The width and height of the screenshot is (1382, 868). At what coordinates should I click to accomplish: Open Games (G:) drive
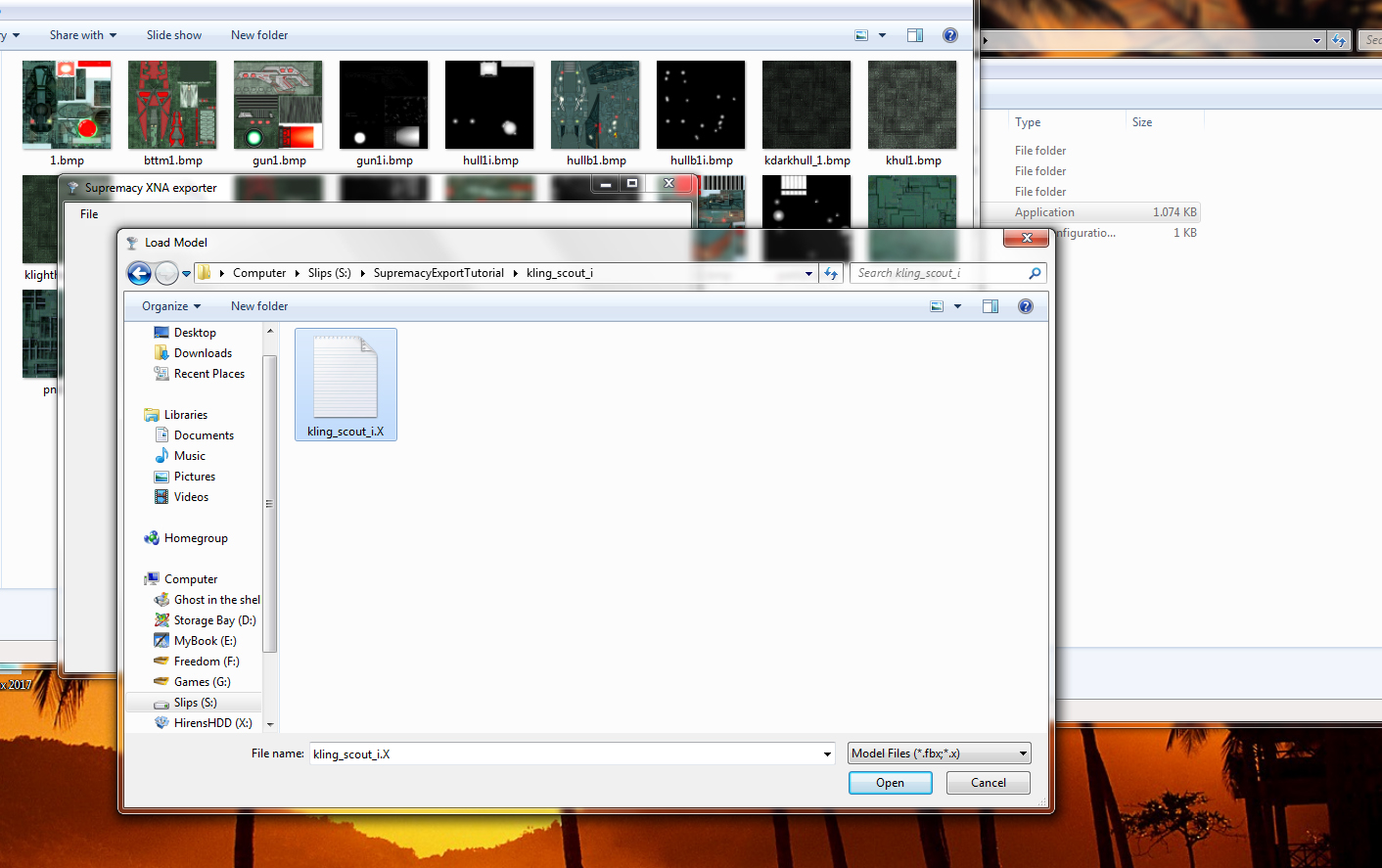tap(192, 682)
